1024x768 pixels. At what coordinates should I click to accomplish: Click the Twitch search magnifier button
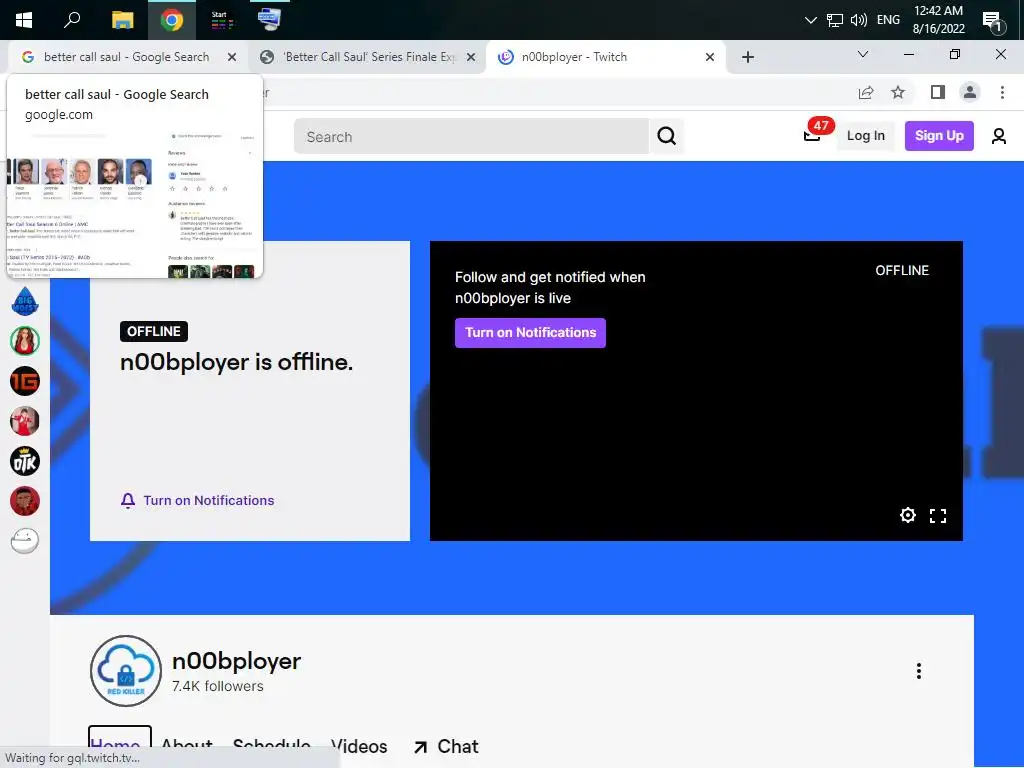pos(667,136)
